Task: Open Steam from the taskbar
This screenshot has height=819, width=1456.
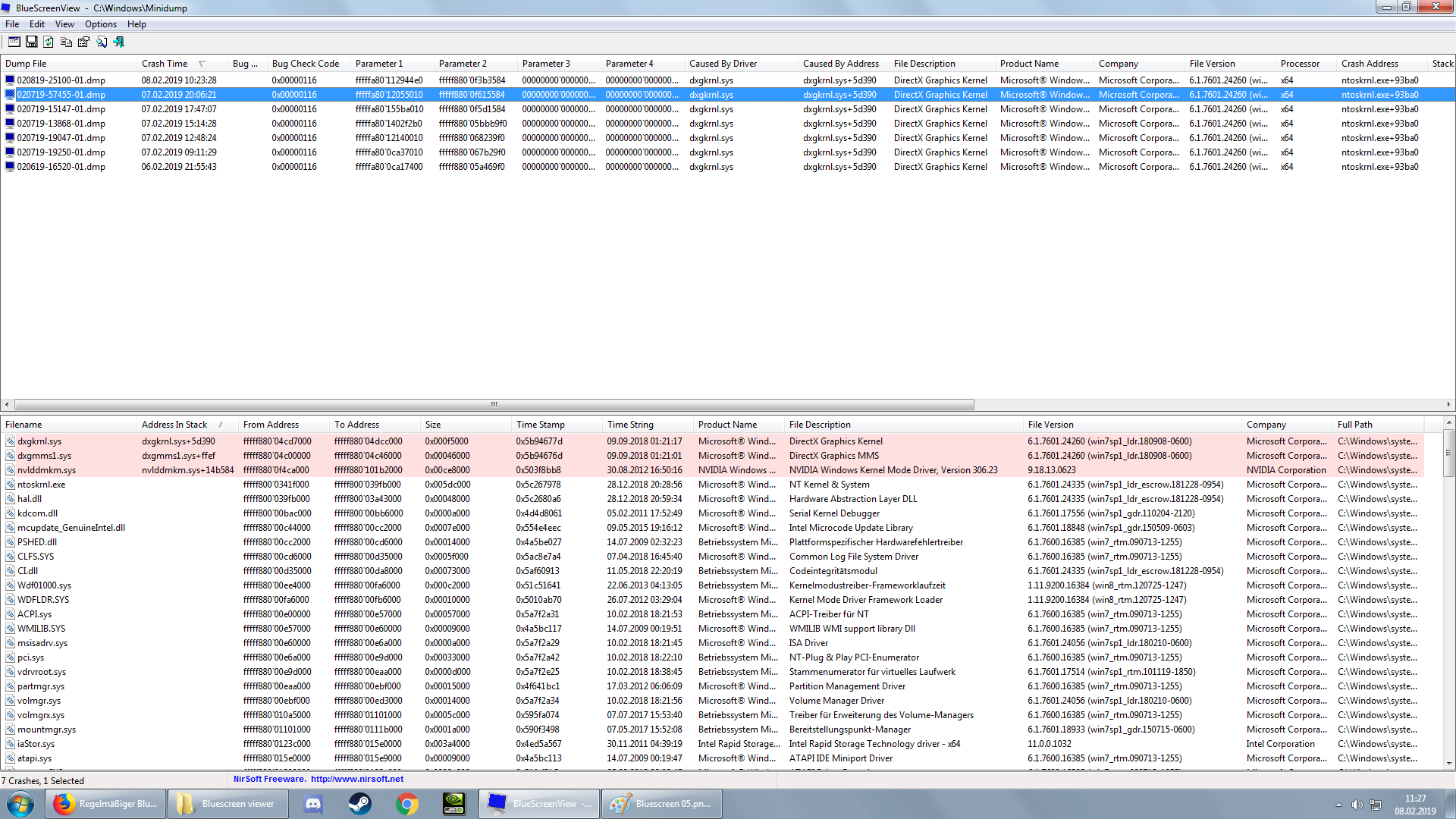Action: (359, 804)
